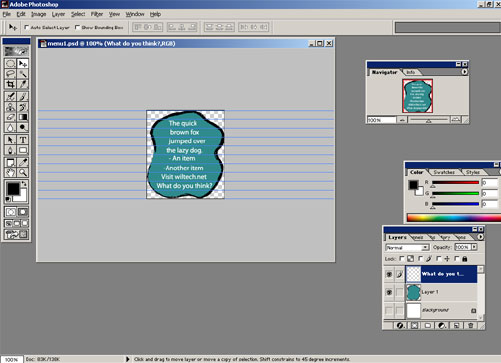Image resolution: width=501 pixels, height=363 pixels.
Task: Add a layer style in Layers panel
Action: coord(400,325)
